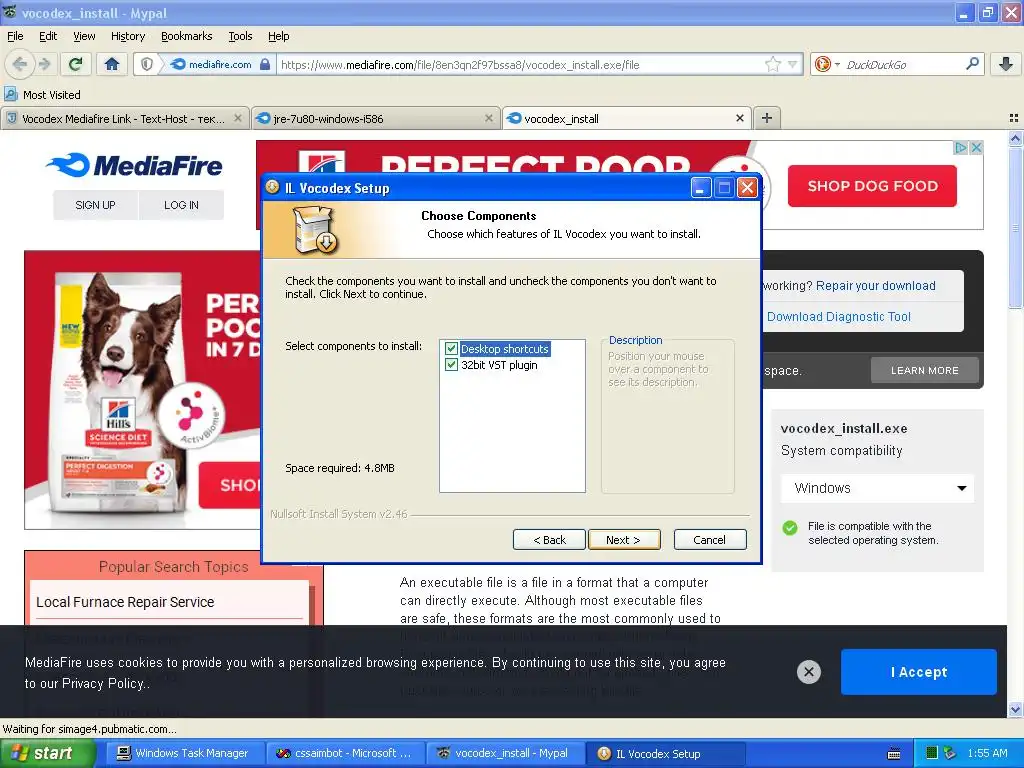The width and height of the screenshot is (1024, 768).
Task: Open the View menu
Action: [x=84, y=36]
